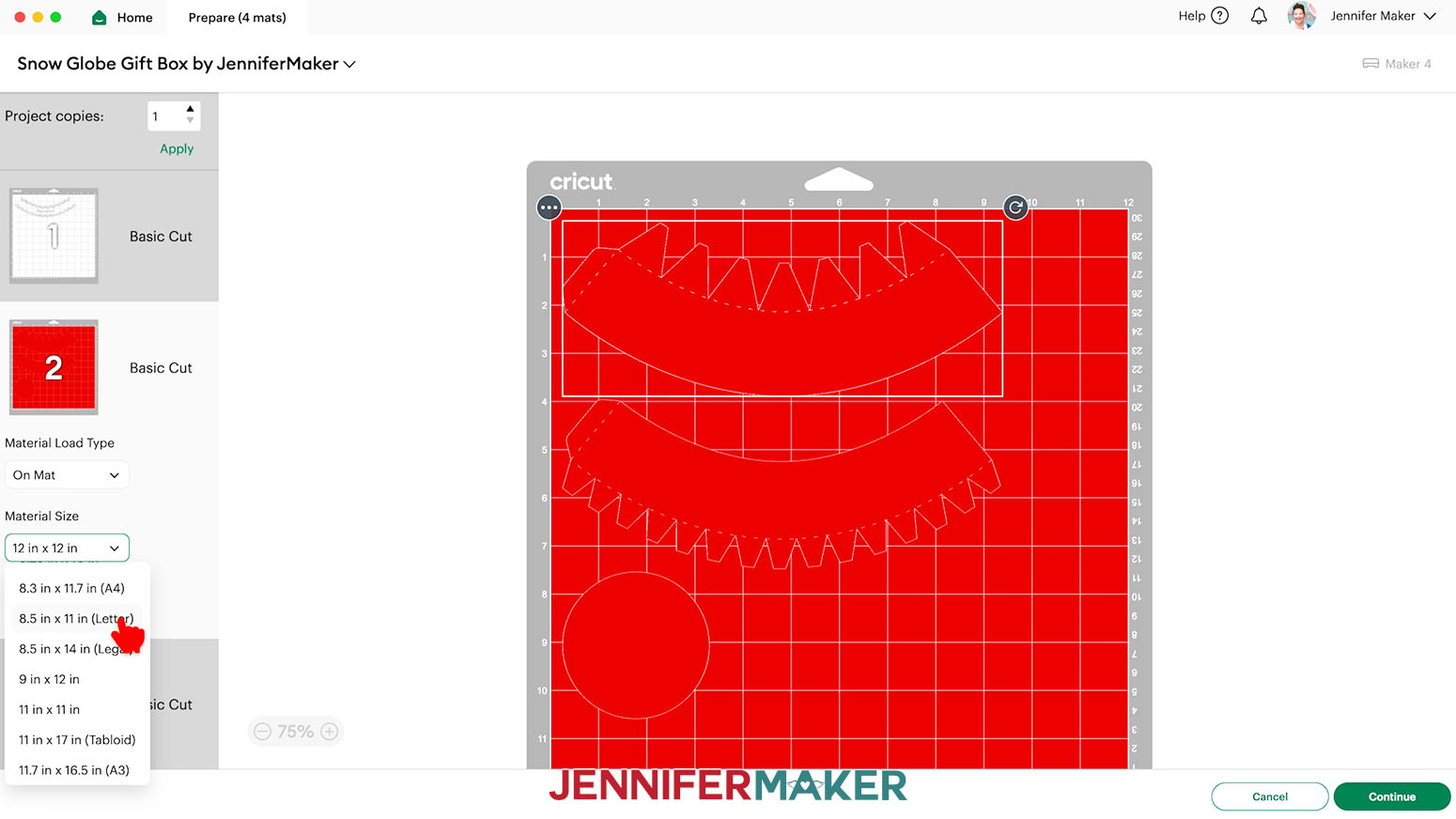Click the 75% zoom level text
Image resolution: width=1456 pixels, height=819 pixels.
296,732
